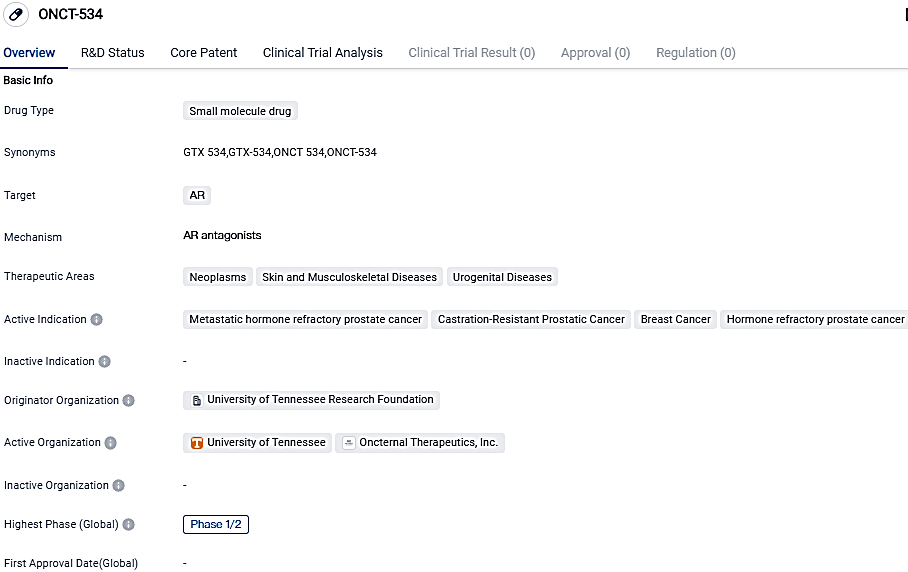Click the AR target tag
The width and height of the screenshot is (908, 572).
197,196
